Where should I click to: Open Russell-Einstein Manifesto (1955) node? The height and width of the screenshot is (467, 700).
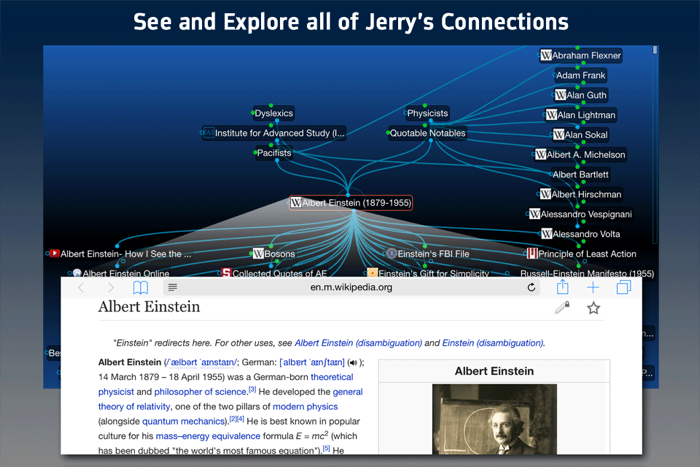(587, 273)
